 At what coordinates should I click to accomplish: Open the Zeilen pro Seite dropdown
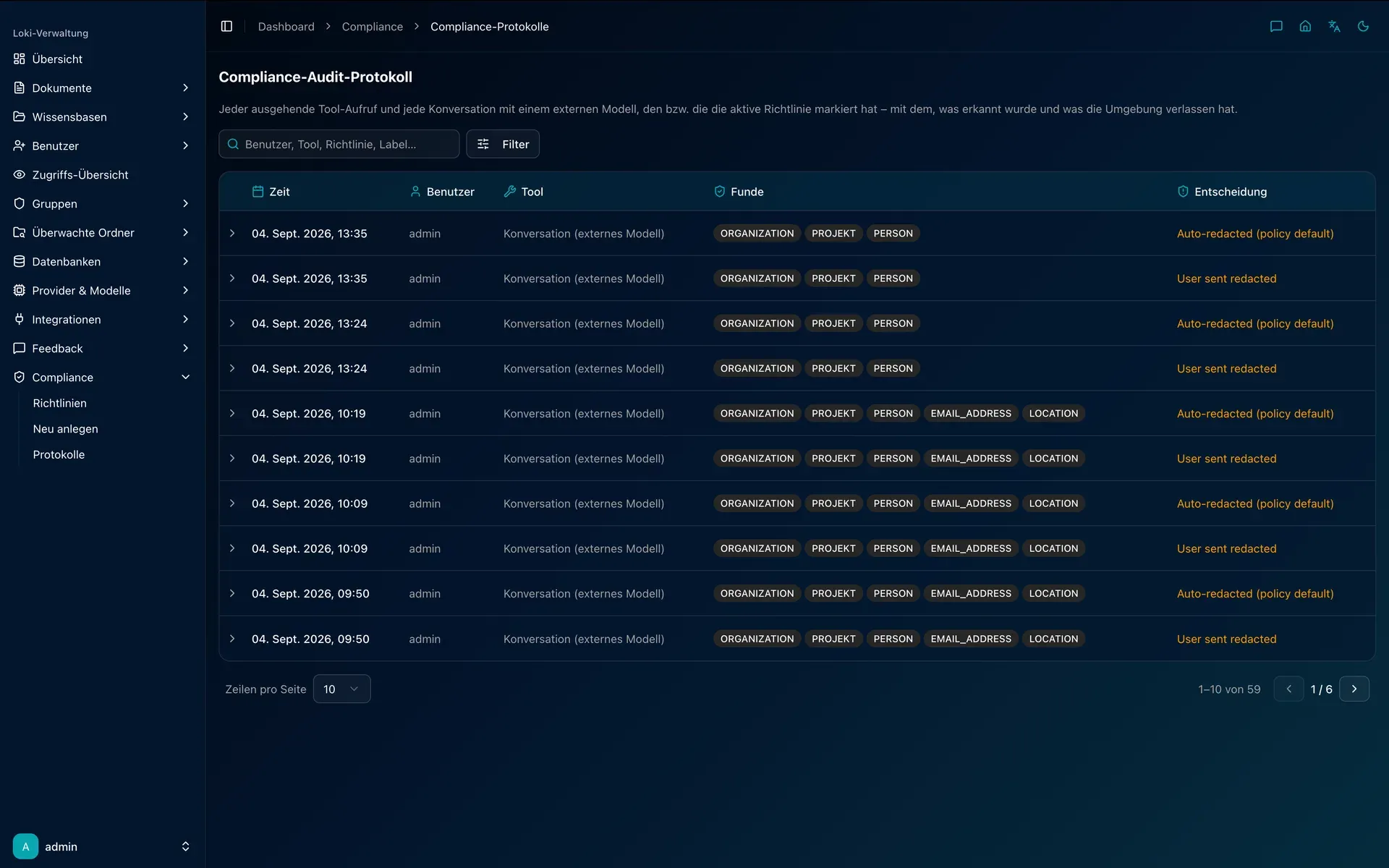(x=341, y=689)
